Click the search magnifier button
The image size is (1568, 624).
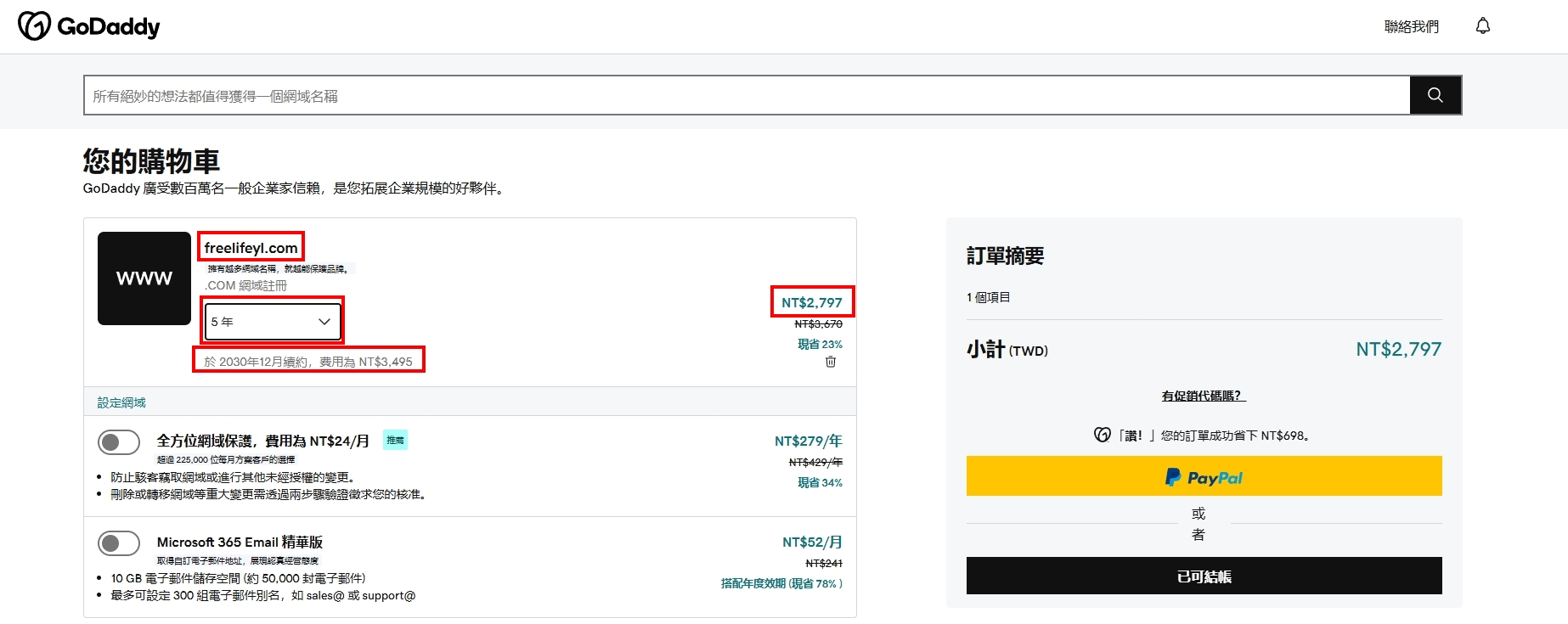1435,95
